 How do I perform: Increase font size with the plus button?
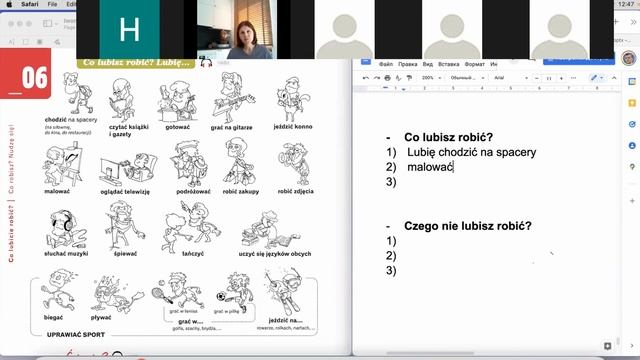562,78
